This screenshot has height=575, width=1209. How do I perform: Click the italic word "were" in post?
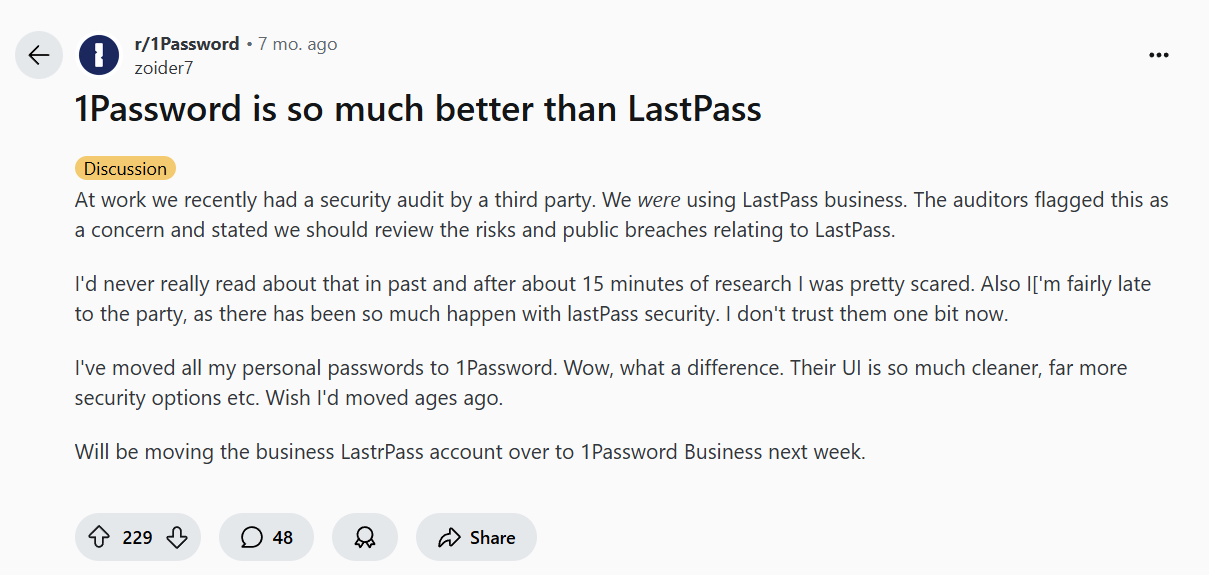658,200
